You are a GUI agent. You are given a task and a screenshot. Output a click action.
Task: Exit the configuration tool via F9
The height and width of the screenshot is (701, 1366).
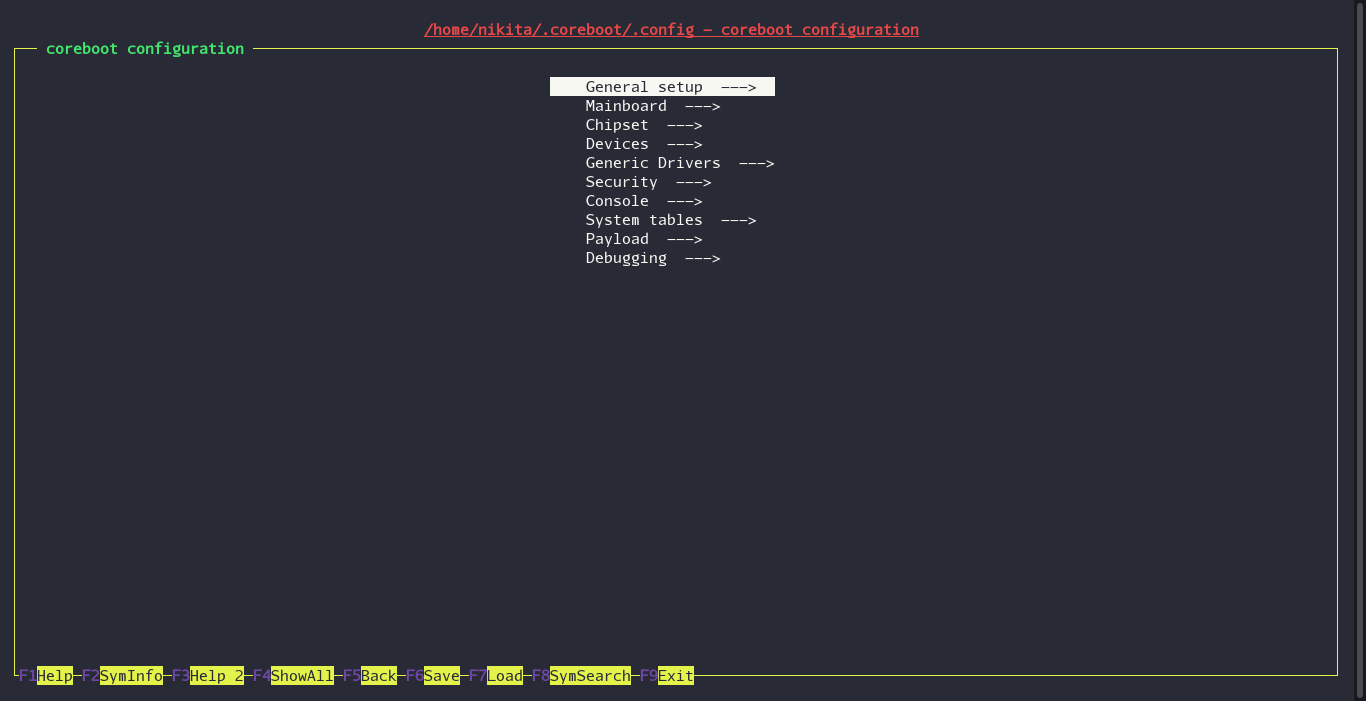pos(675,675)
